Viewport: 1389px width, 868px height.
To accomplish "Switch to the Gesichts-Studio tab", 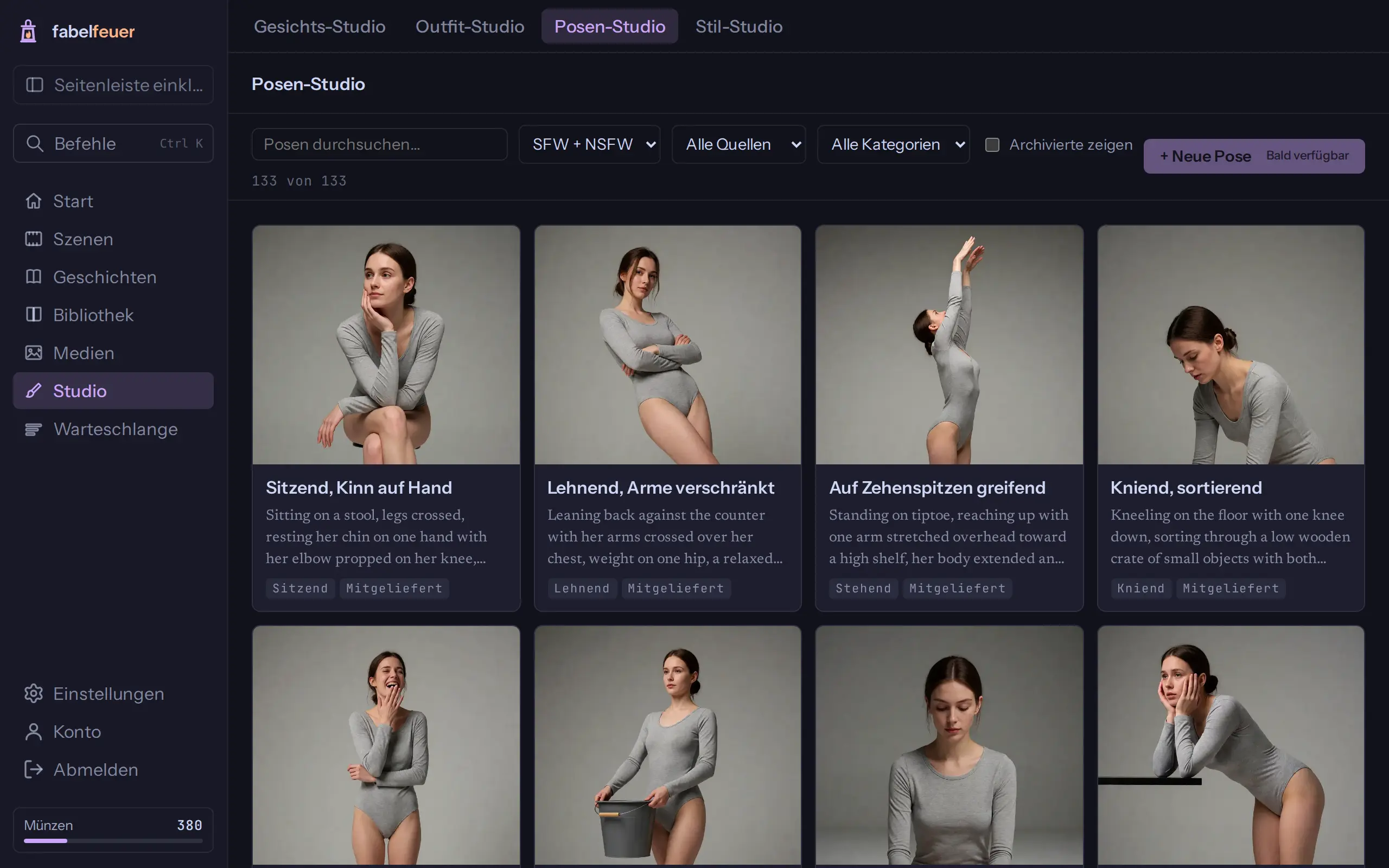I will pyautogui.click(x=320, y=27).
